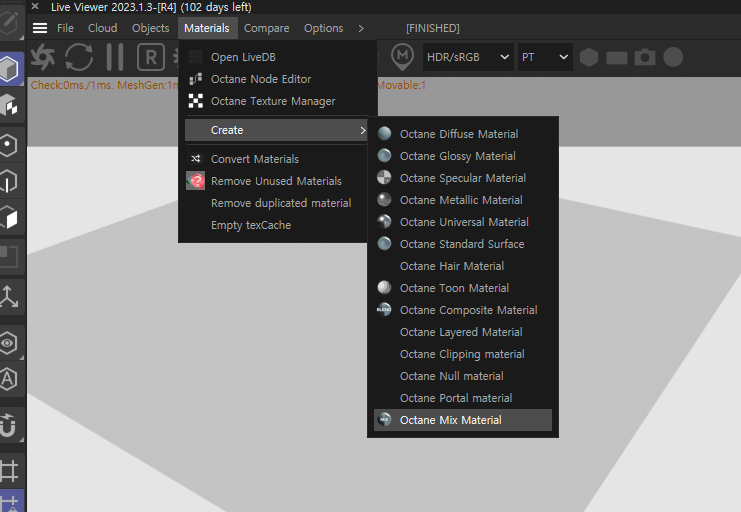741x512 pixels.
Task: Choose Remove duplicated material
Action: [277, 203]
